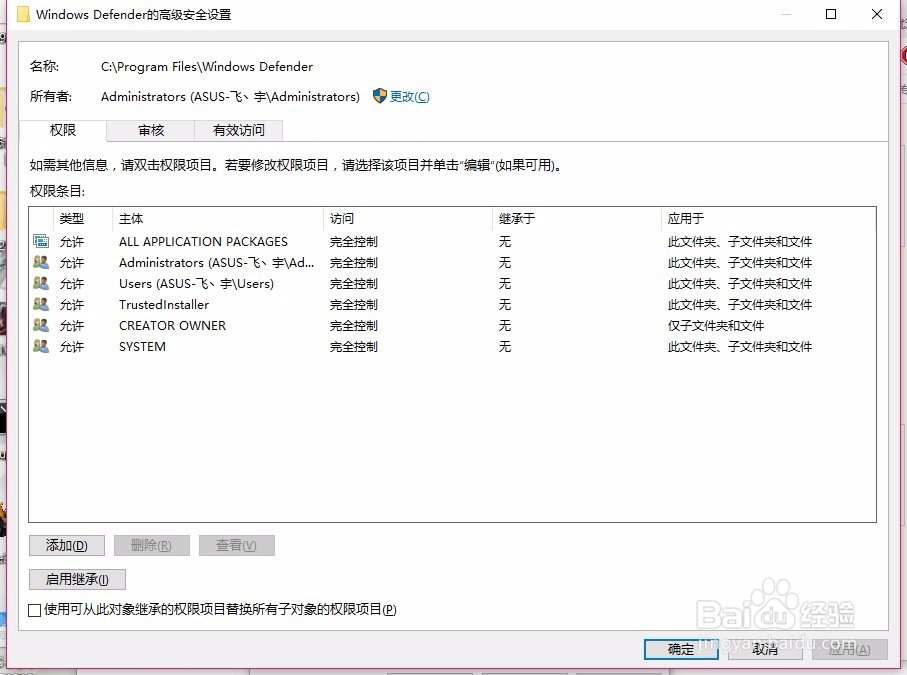Close the advanced security settings window

[877, 14]
